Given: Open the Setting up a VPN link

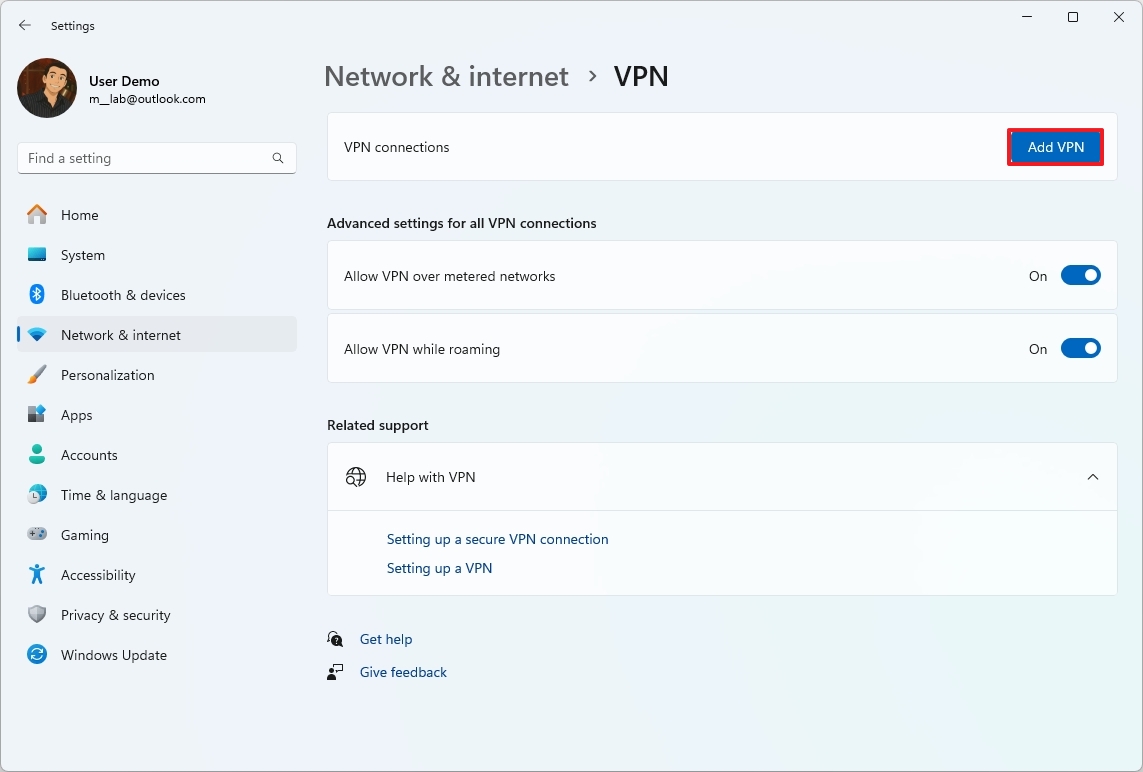Looking at the screenshot, I should click(x=439, y=568).
